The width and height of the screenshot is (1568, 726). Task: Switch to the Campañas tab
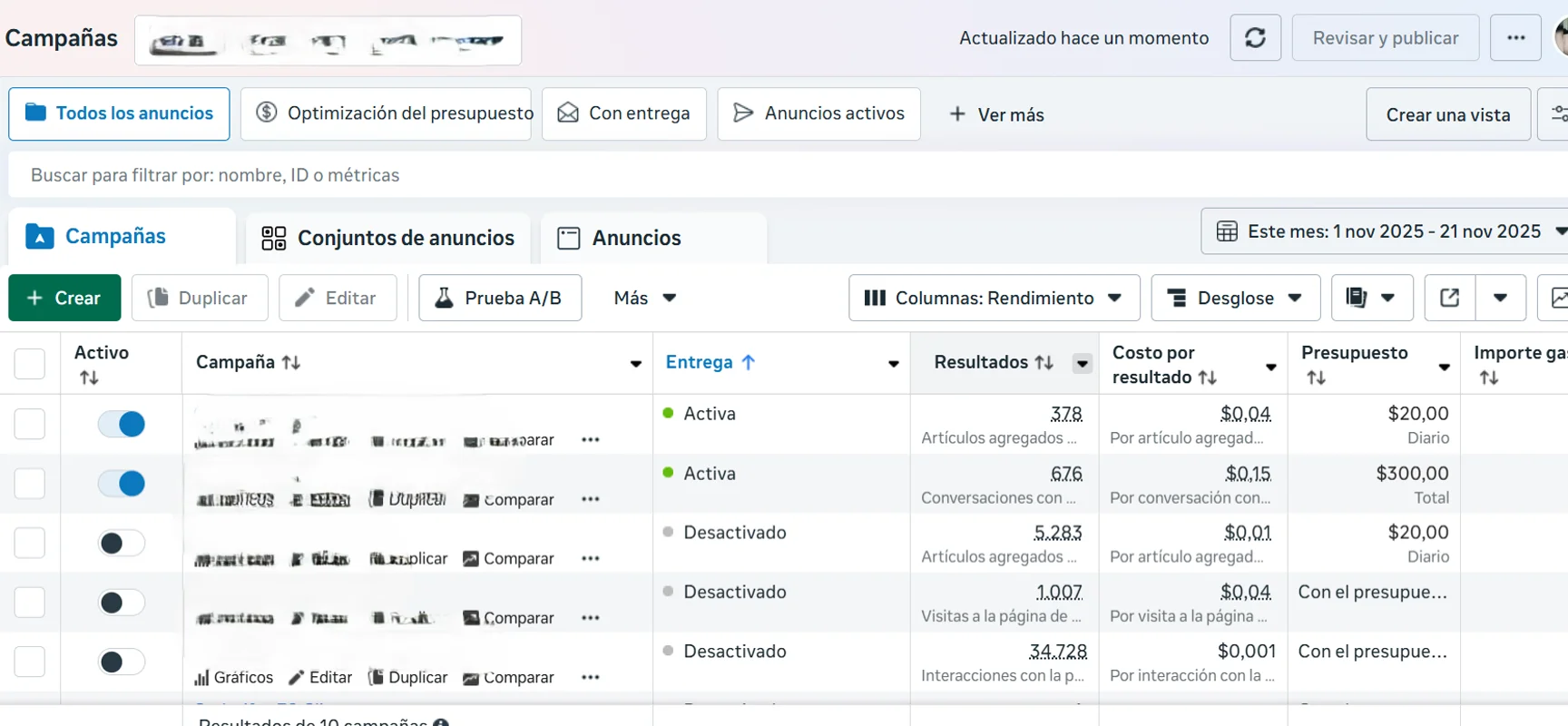coord(122,237)
